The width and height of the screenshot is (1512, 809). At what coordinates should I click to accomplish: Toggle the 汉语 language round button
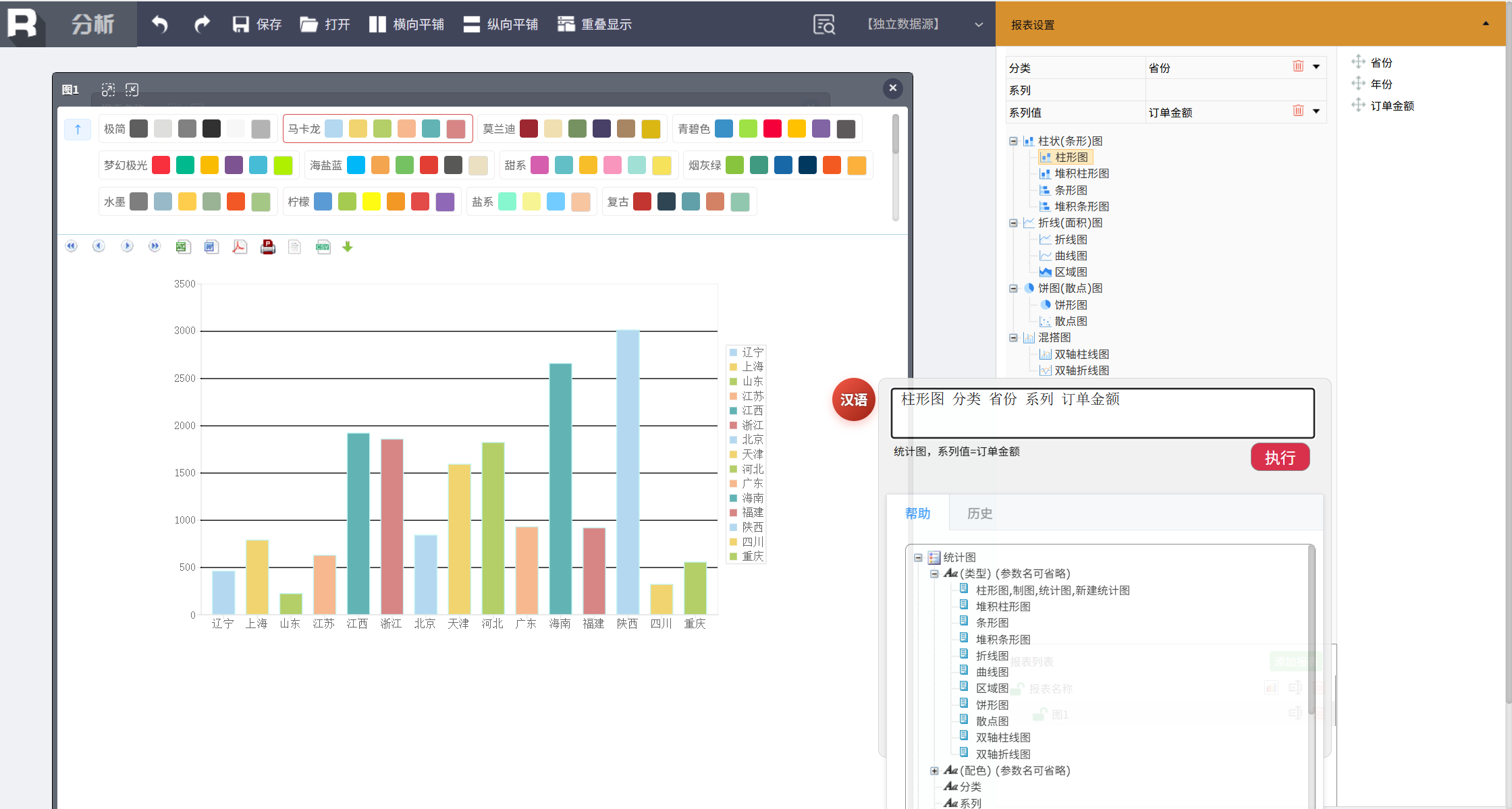853,399
